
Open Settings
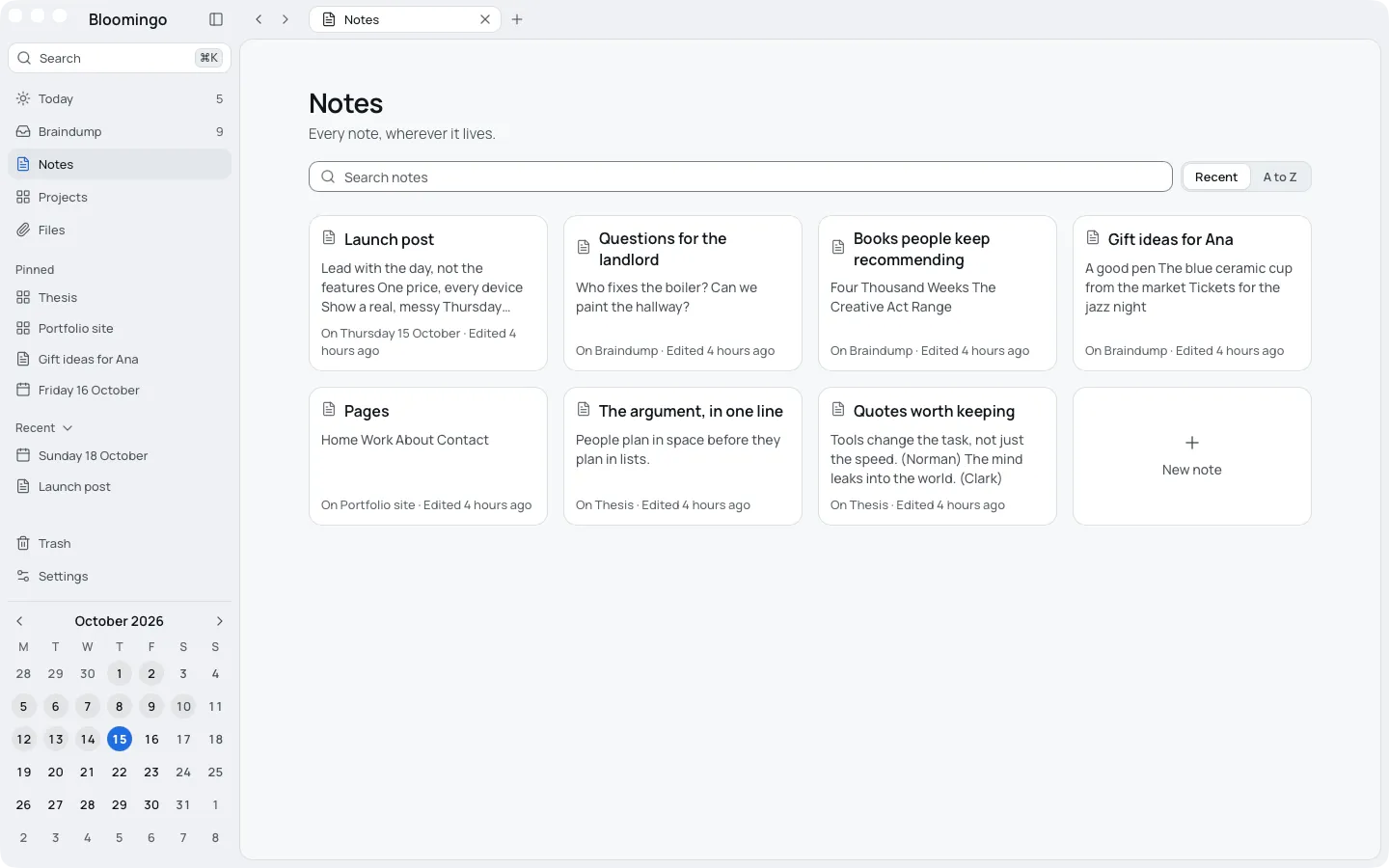click(x=120, y=576)
